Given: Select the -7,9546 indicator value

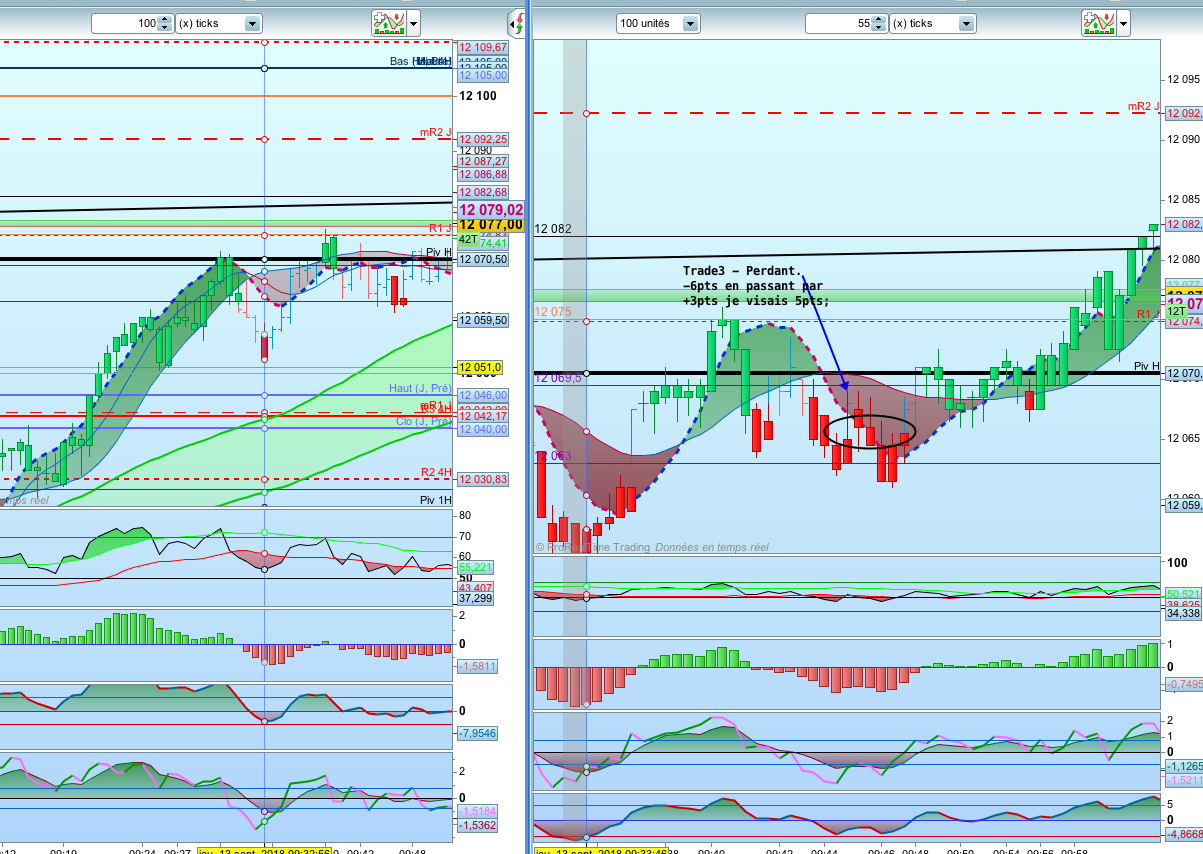Looking at the screenshot, I should [x=477, y=734].
